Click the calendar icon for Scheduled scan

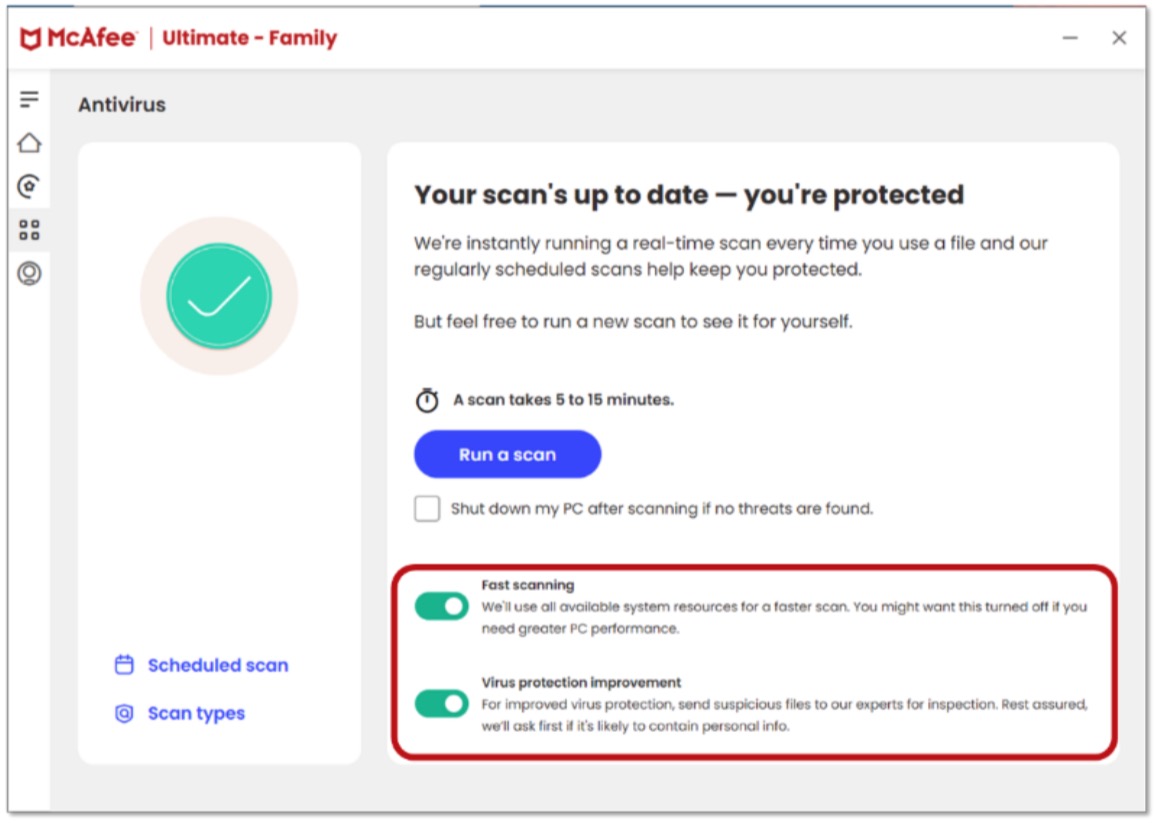[x=124, y=665]
